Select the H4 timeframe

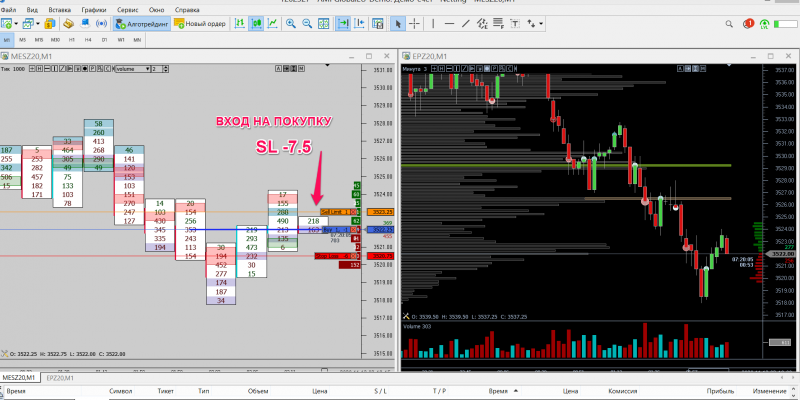(x=88, y=39)
